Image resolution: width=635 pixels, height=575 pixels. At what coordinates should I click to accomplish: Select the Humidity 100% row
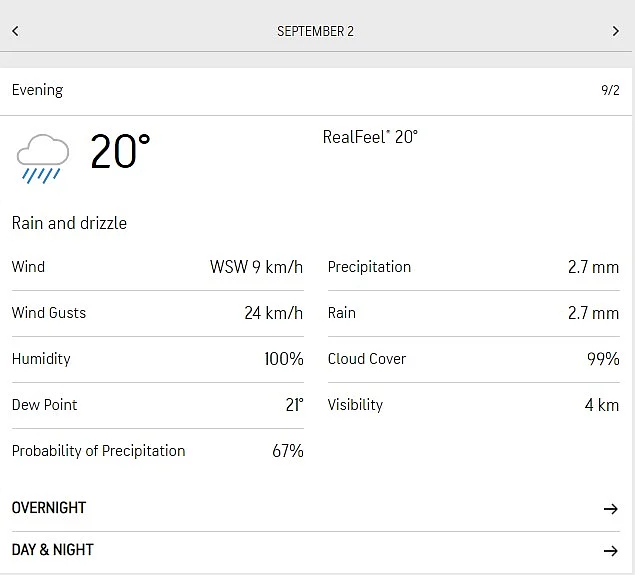click(158, 359)
